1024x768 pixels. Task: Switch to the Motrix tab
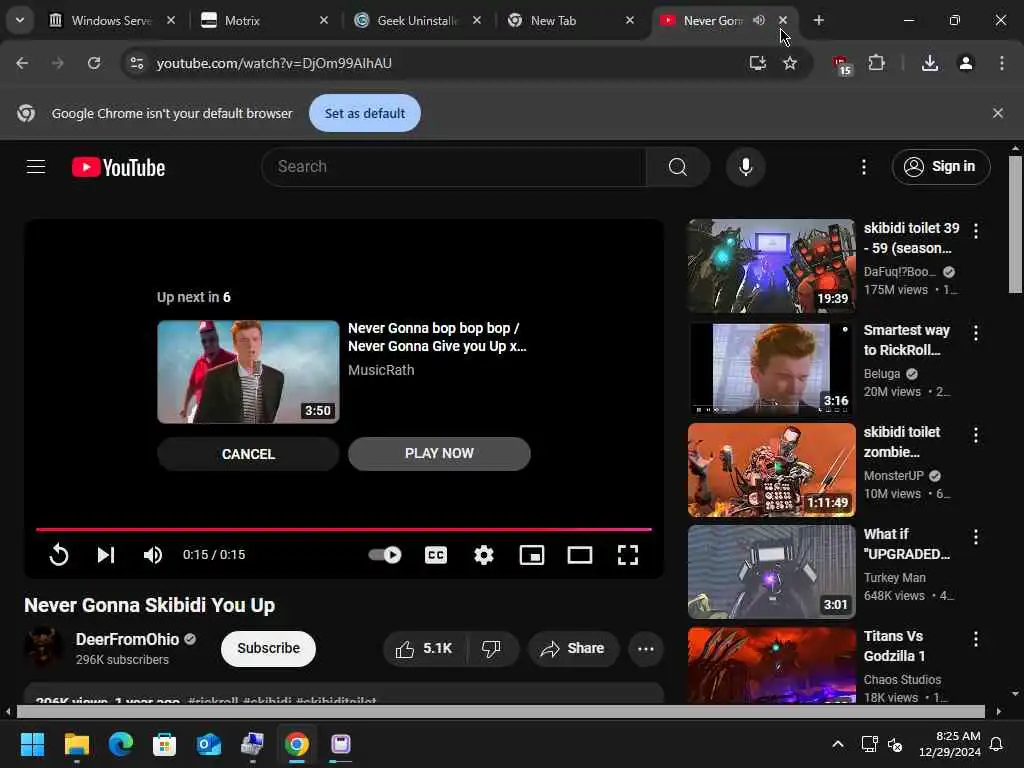(x=266, y=21)
